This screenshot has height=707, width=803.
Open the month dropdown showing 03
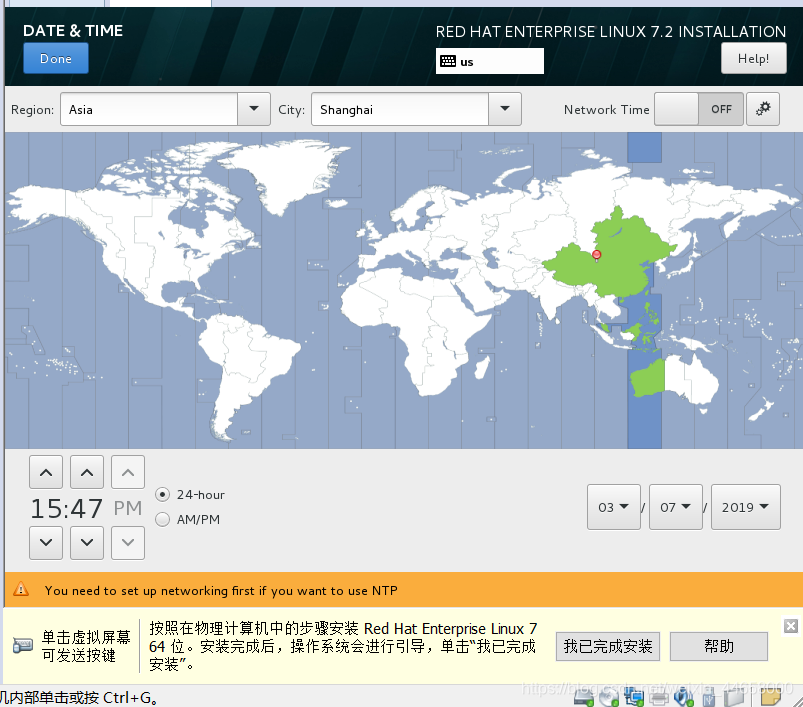[614, 507]
